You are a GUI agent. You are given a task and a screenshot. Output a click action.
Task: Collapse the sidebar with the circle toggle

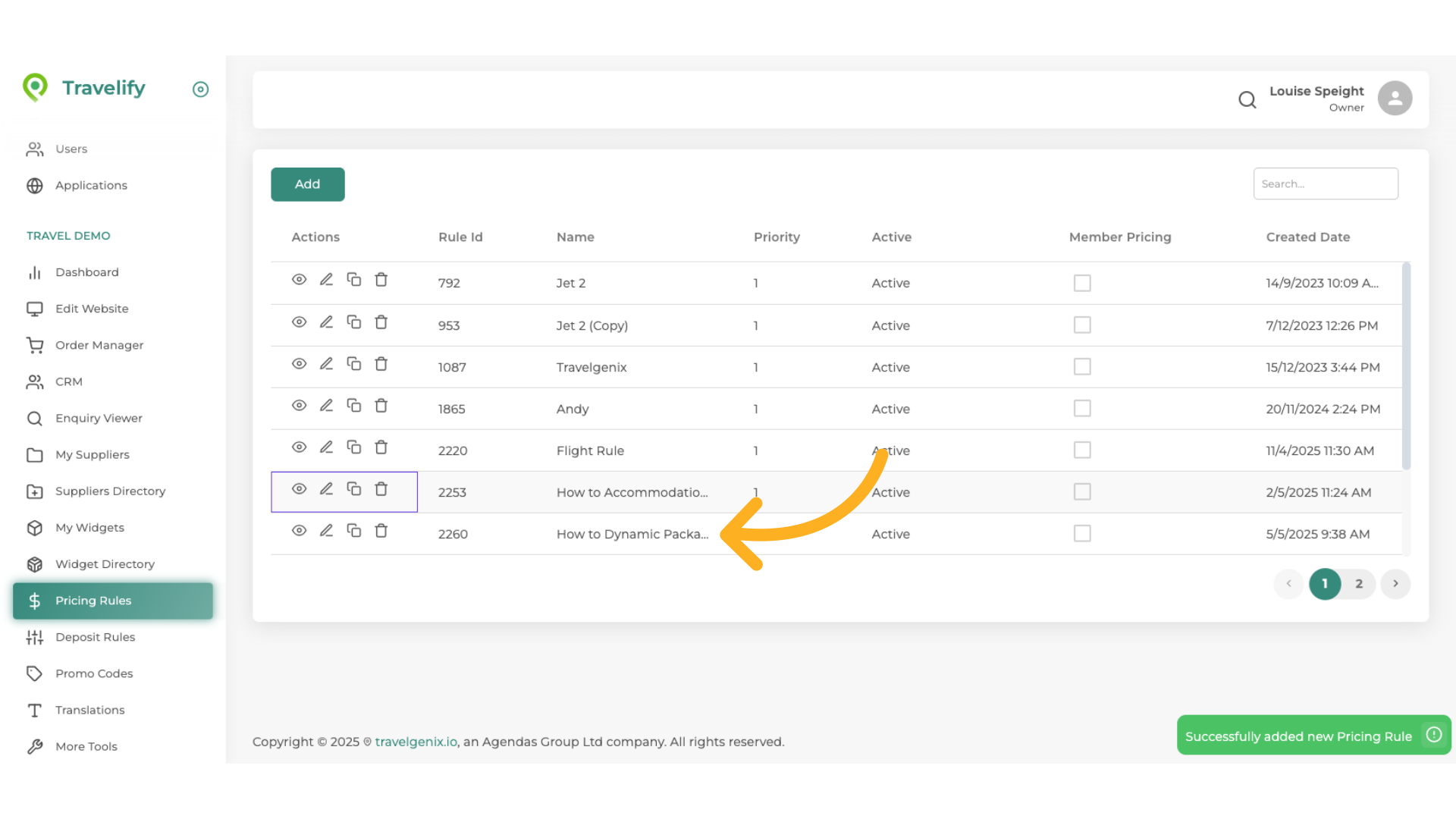click(200, 89)
